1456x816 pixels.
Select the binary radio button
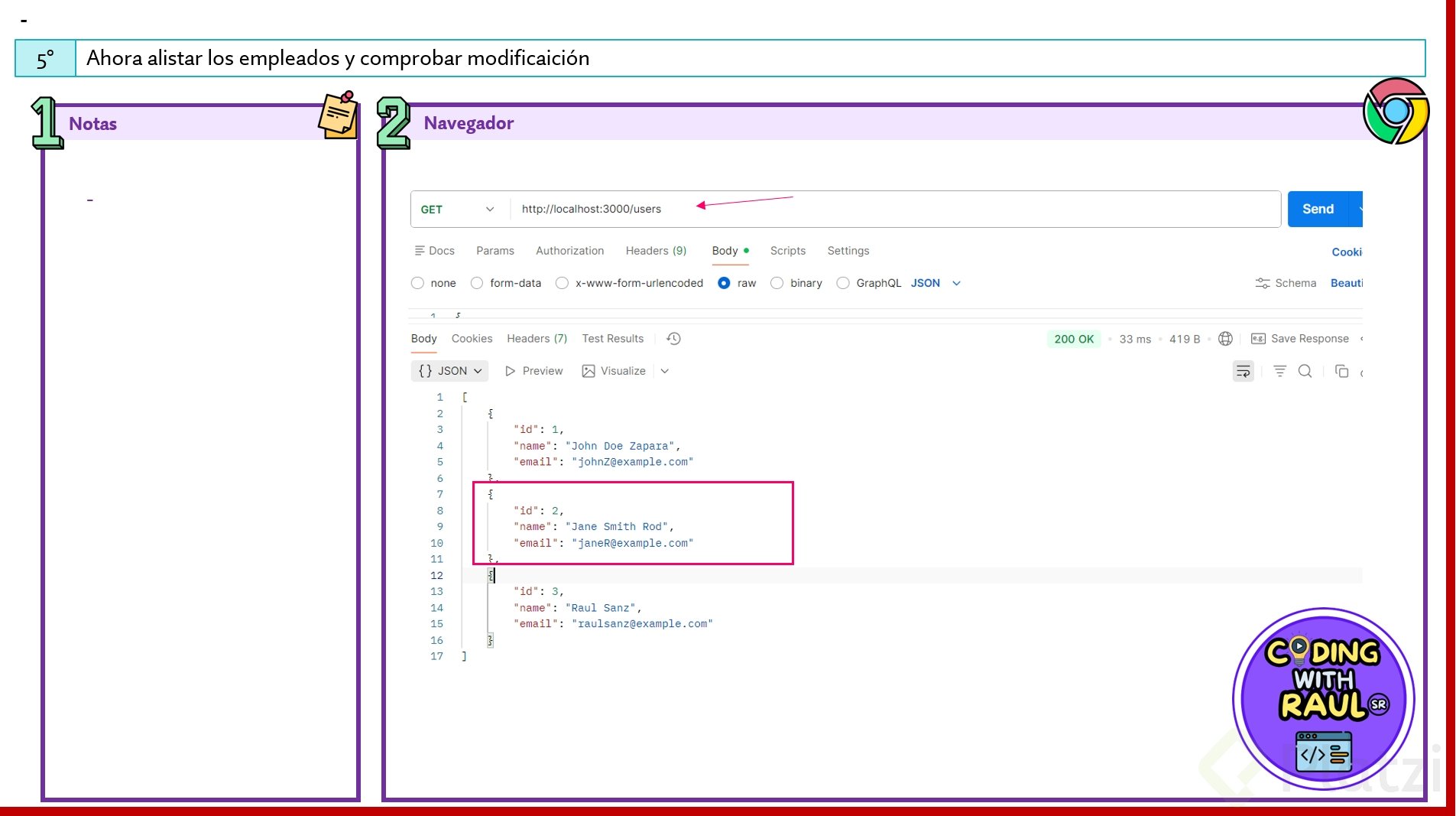pos(777,283)
